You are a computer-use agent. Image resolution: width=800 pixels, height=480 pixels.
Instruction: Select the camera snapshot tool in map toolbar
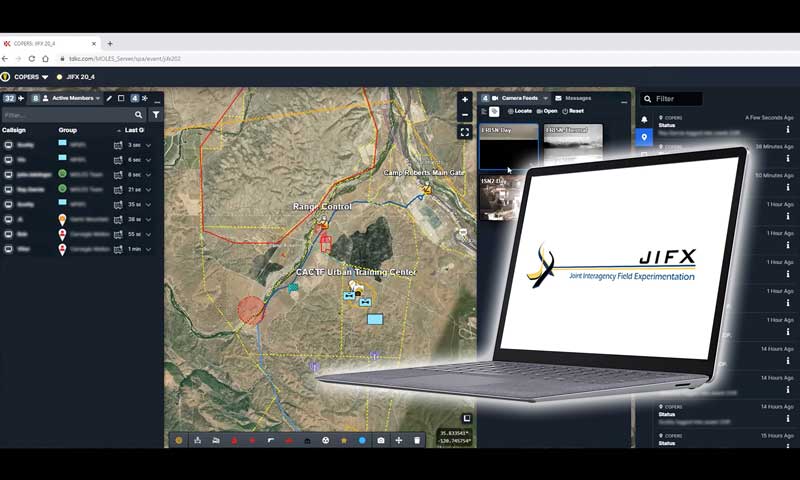pos(381,440)
